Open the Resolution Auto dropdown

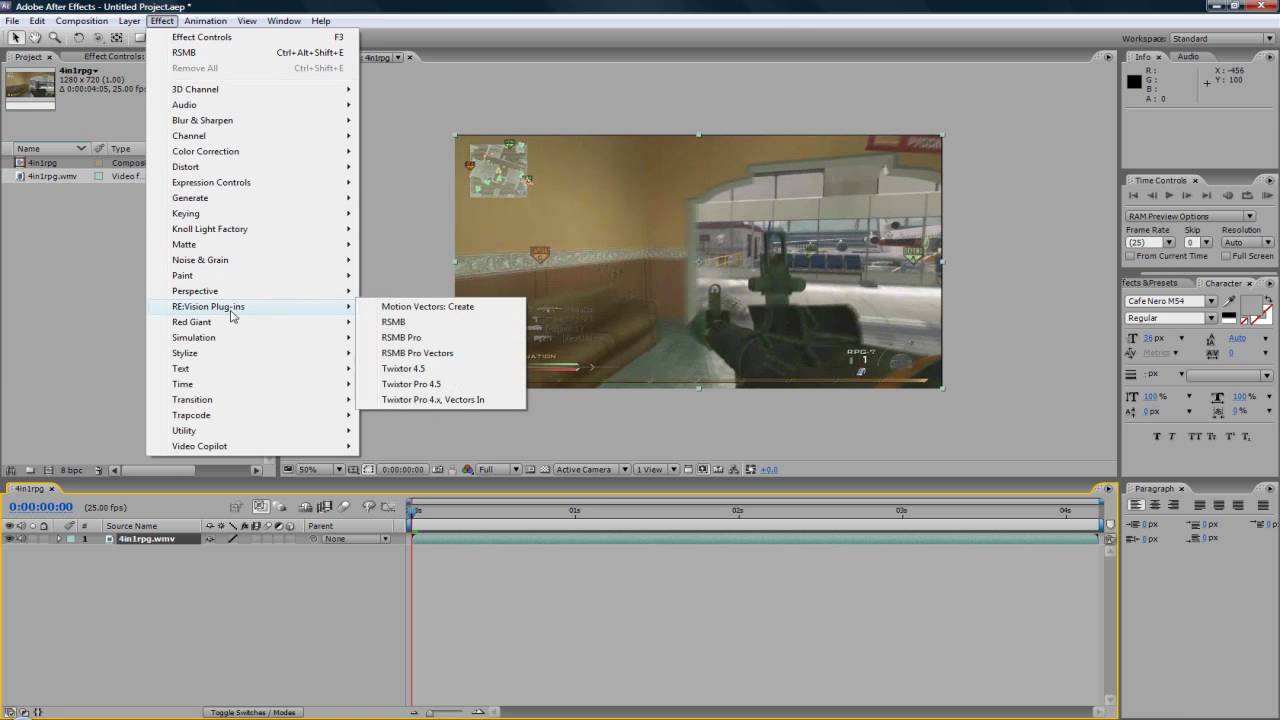[1248, 242]
